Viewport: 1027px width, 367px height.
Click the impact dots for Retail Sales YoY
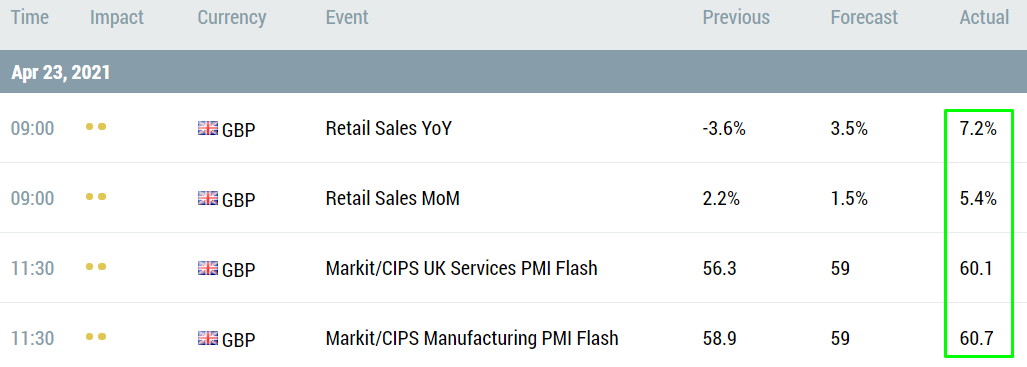(x=96, y=127)
